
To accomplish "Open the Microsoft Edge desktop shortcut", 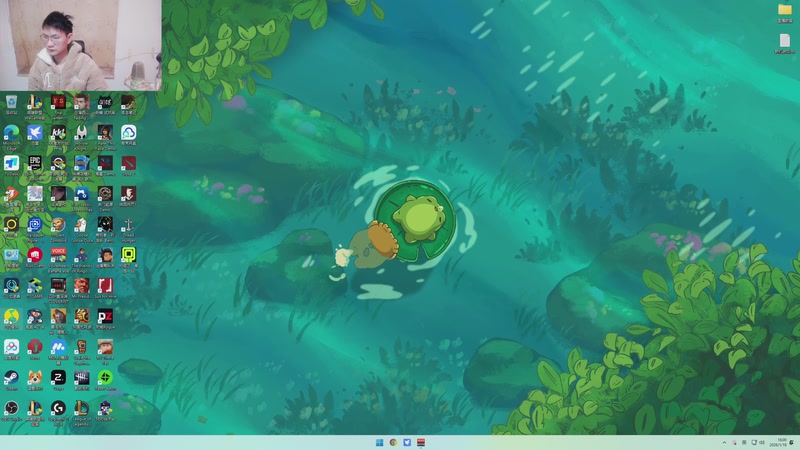I will coord(11,133).
